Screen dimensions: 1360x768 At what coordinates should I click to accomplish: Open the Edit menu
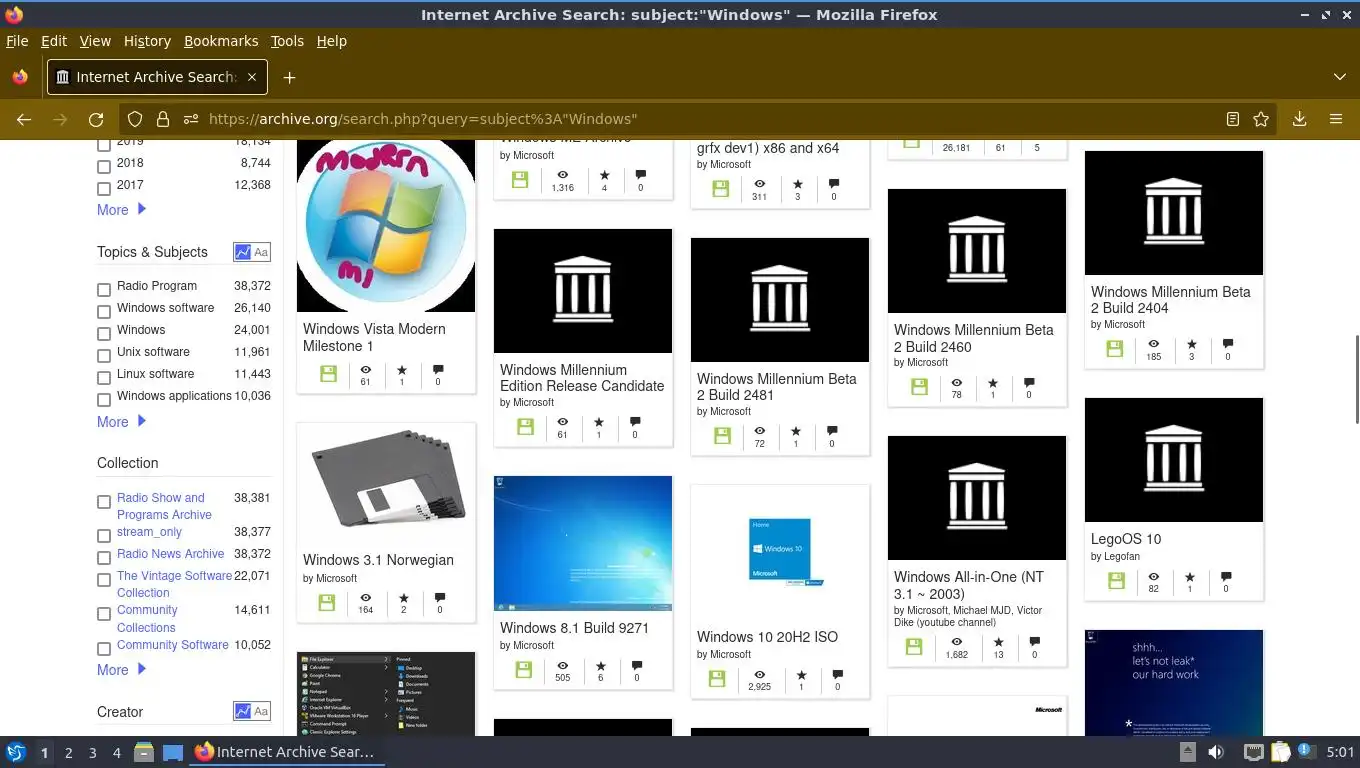coord(54,41)
